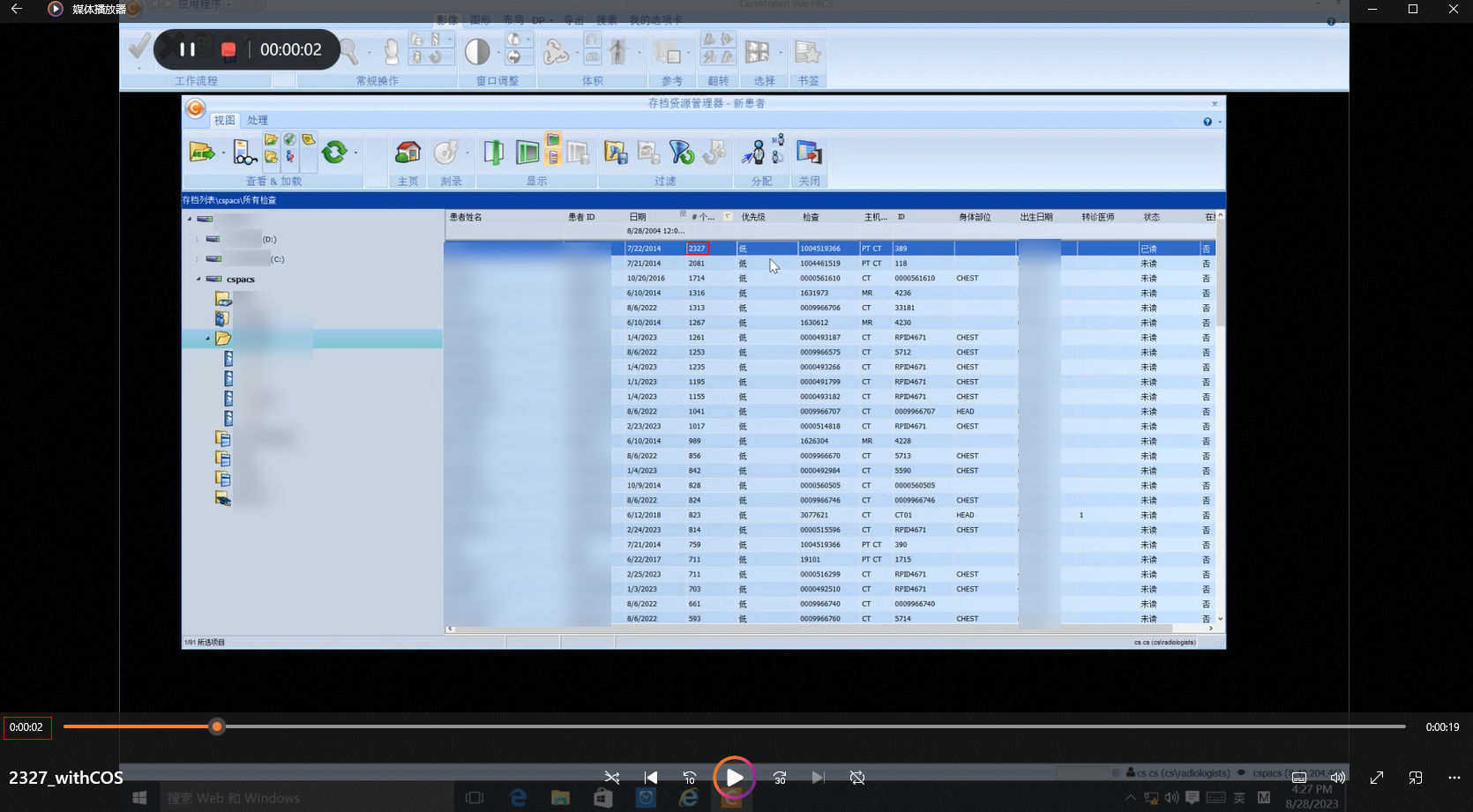
Task: Click the 关闭 close window icon in ribbon
Action: pyautogui.click(x=809, y=153)
